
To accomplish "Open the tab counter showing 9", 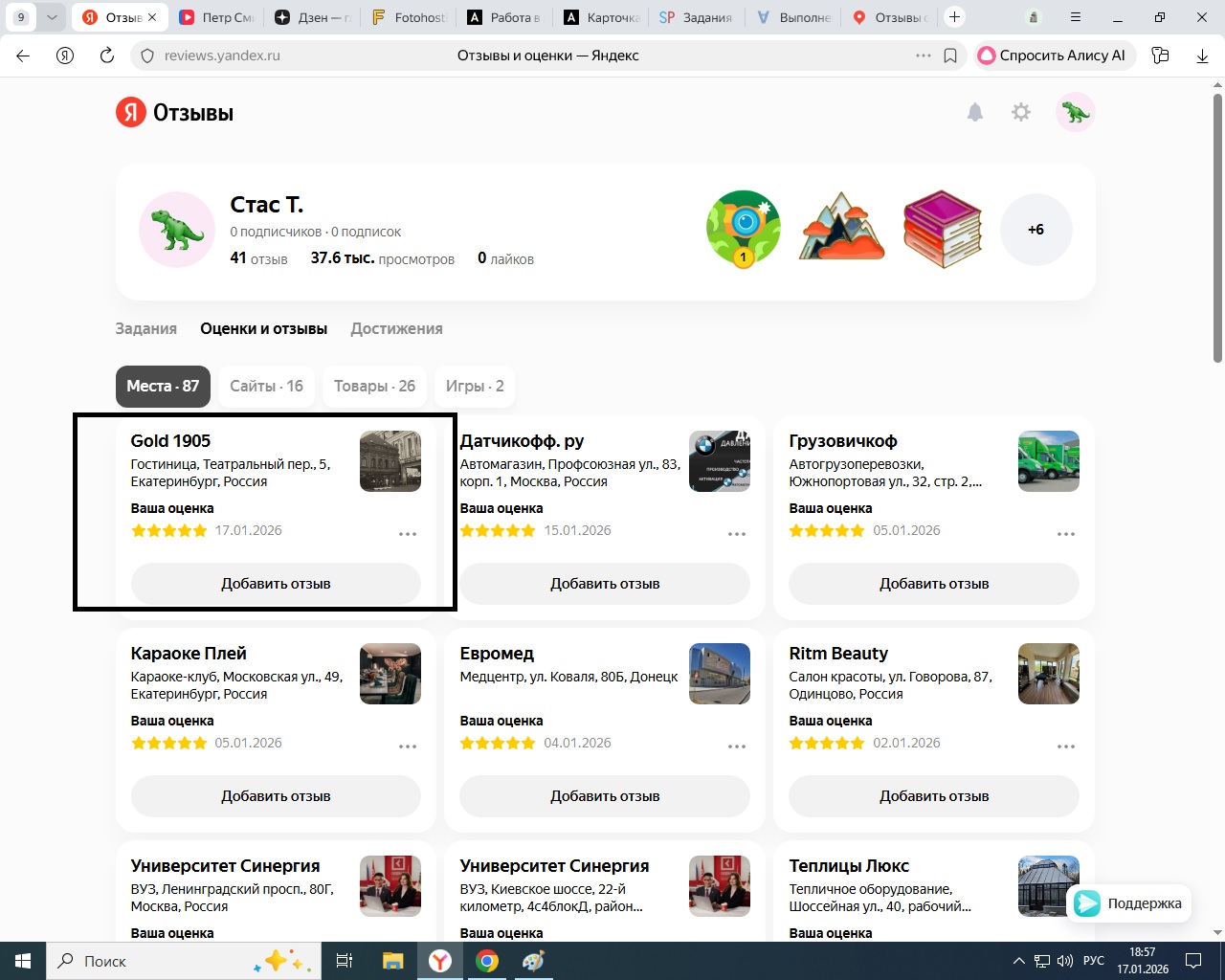I will pyautogui.click(x=21, y=17).
